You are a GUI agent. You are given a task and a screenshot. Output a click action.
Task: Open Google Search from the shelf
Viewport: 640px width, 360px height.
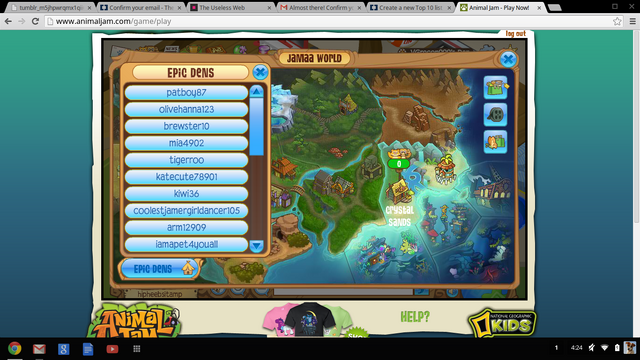coord(63,349)
